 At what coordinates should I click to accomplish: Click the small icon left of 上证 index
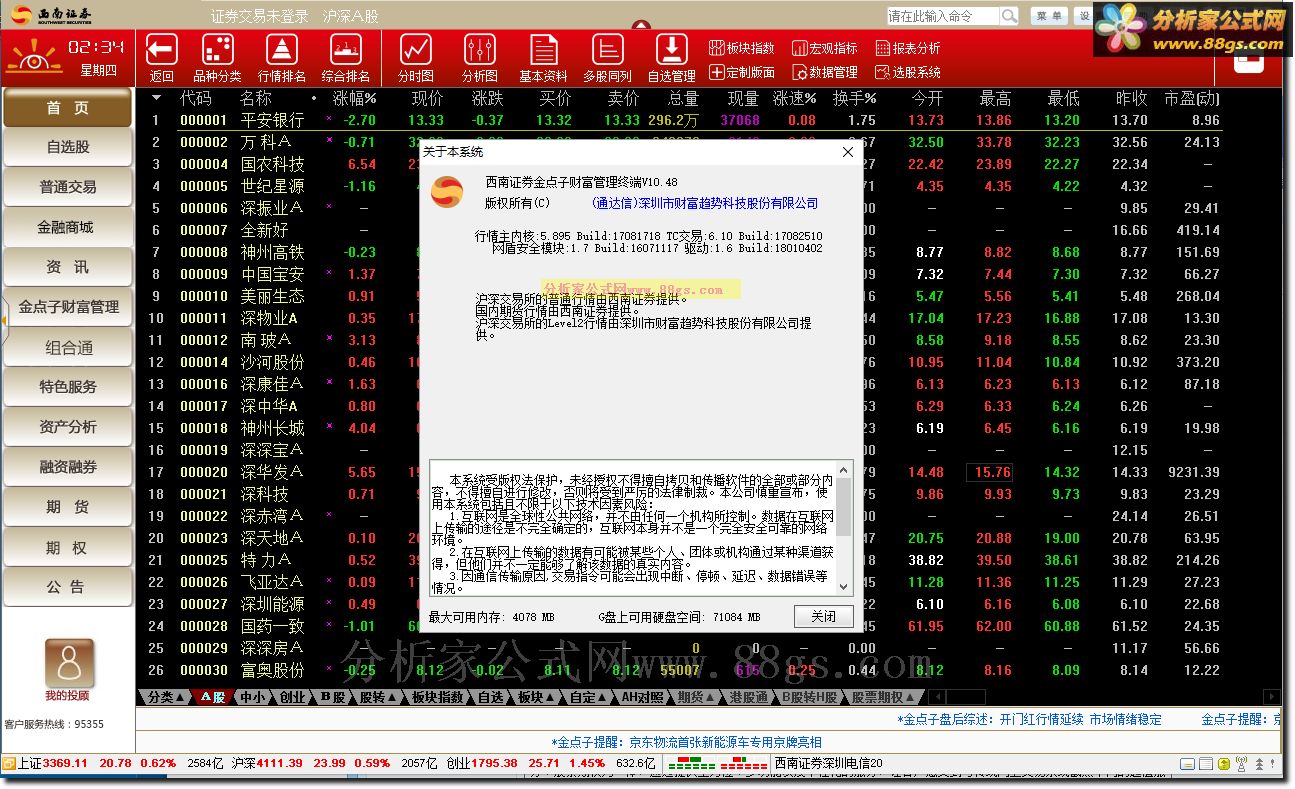(x=9, y=764)
